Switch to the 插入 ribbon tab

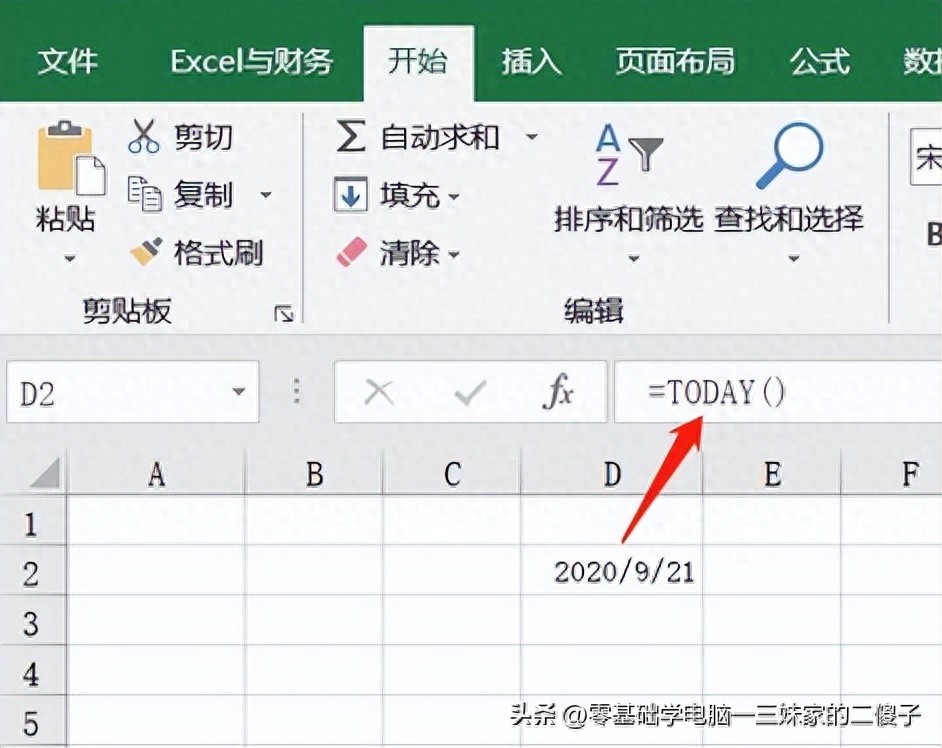(531, 62)
